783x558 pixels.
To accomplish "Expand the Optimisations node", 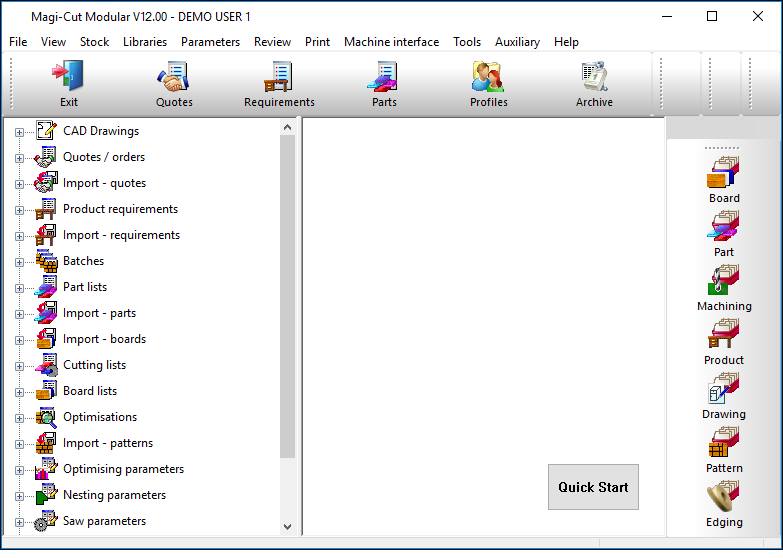I will tap(19, 418).
